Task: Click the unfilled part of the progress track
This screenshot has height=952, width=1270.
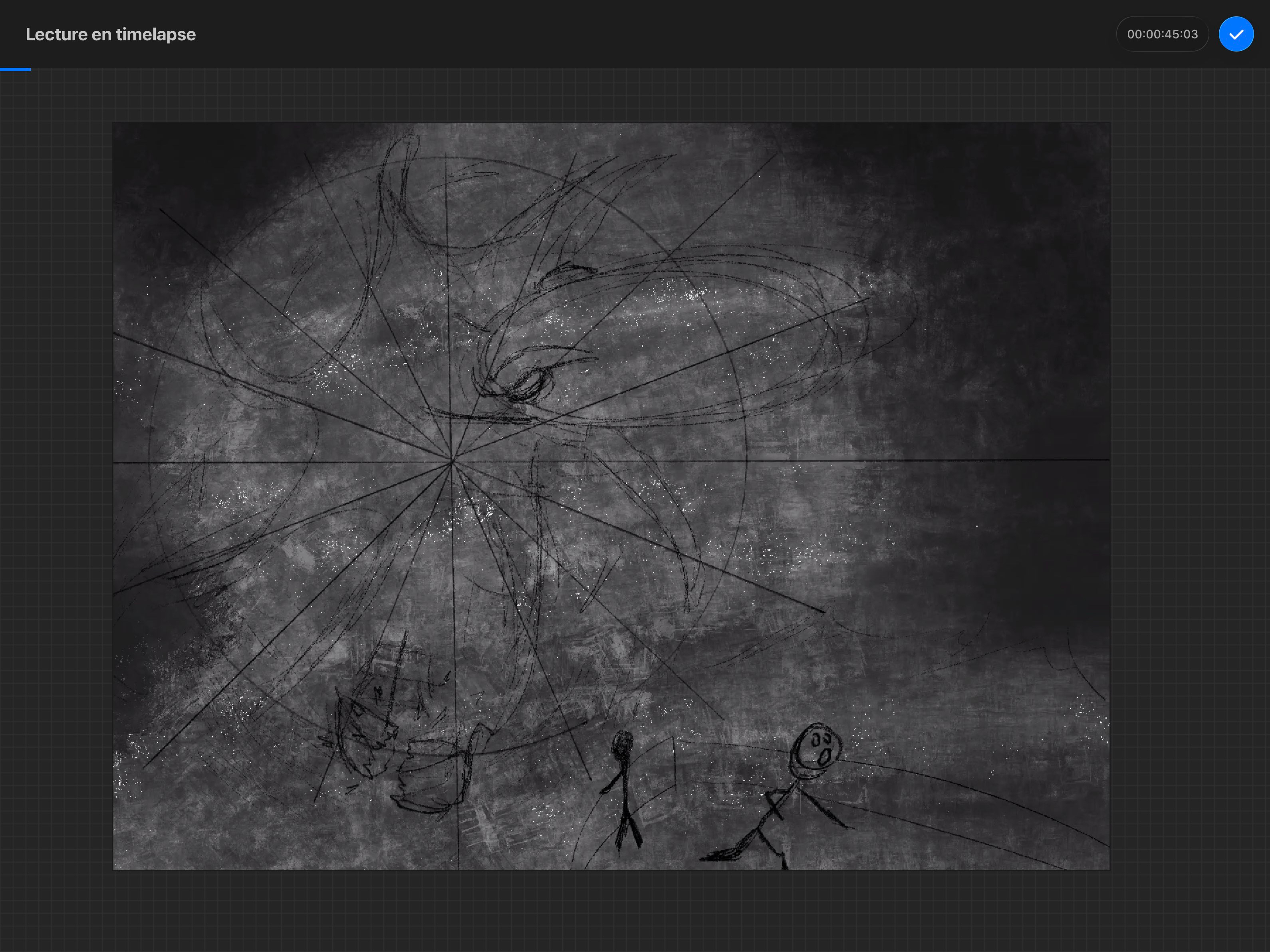Action: [631, 69]
